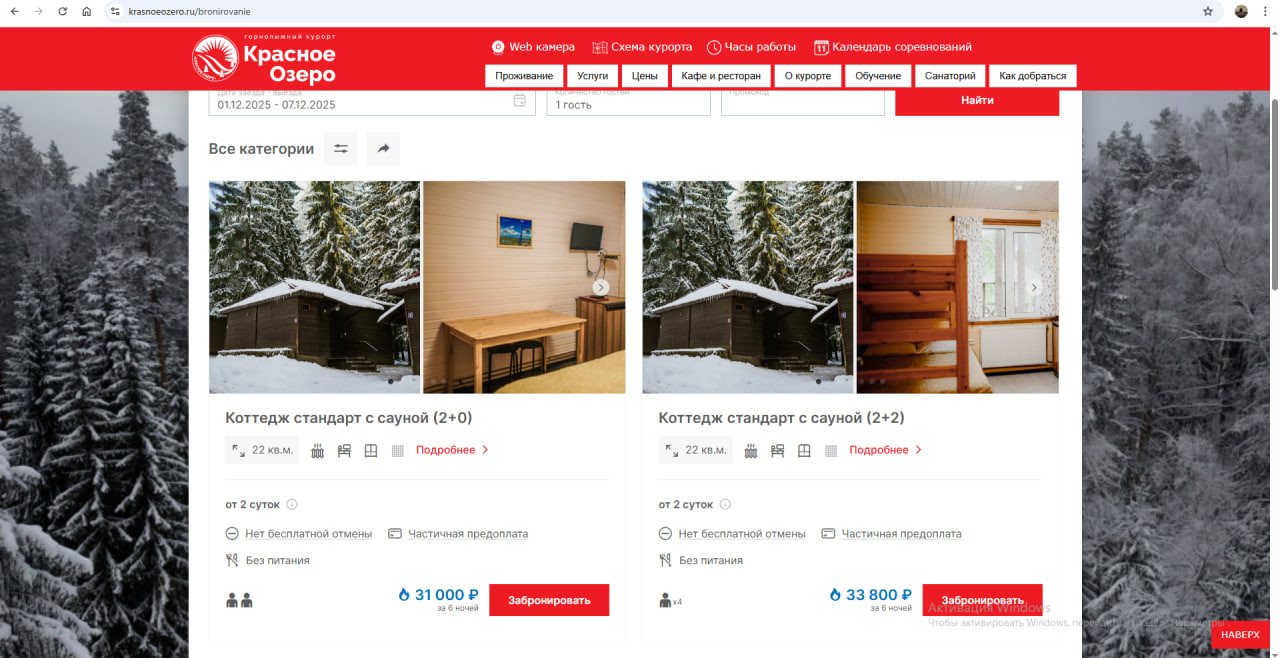This screenshot has width=1280, height=658.
Task: Expand Подробнее for Коттедж стандарт (2+2)
Action: point(886,450)
